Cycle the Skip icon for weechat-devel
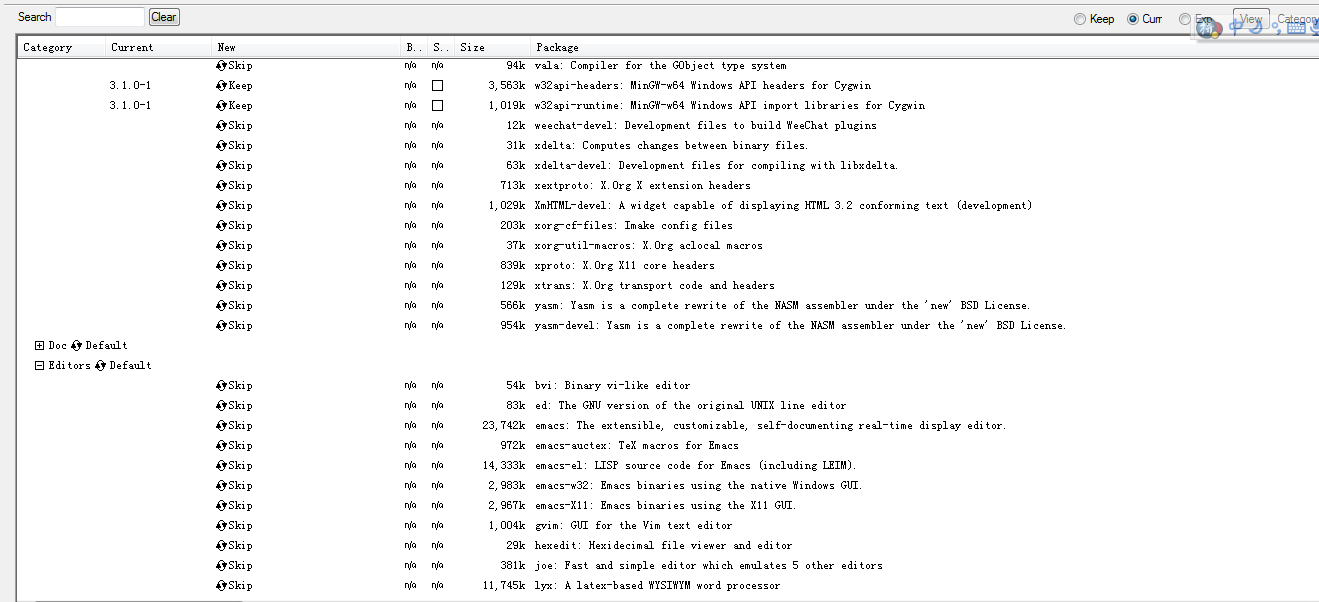The height and width of the screenshot is (602, 1319). [221, 126]
